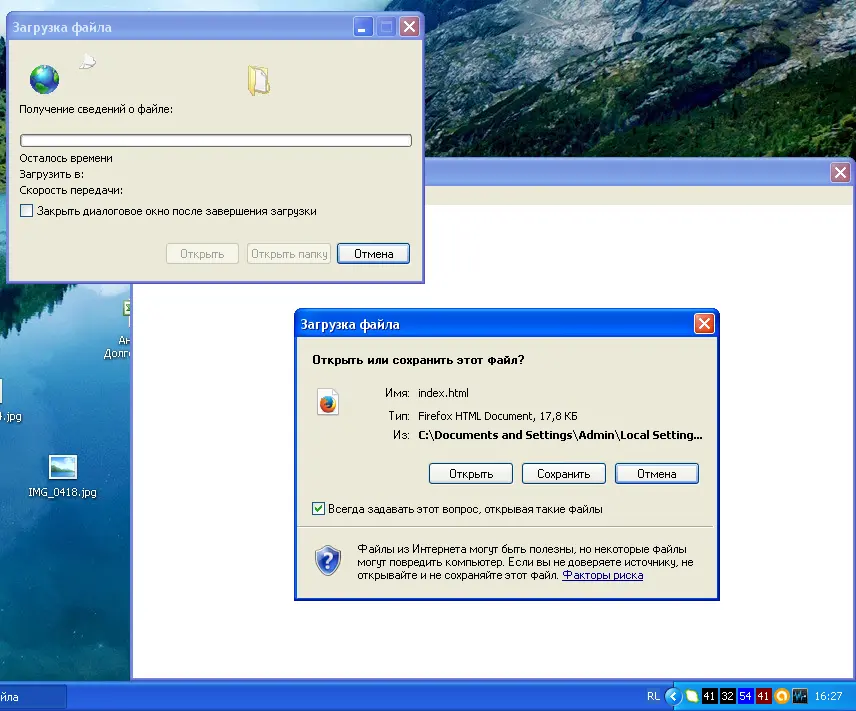Open IMG_0418.jpg desktop icon

coord(62,476)
